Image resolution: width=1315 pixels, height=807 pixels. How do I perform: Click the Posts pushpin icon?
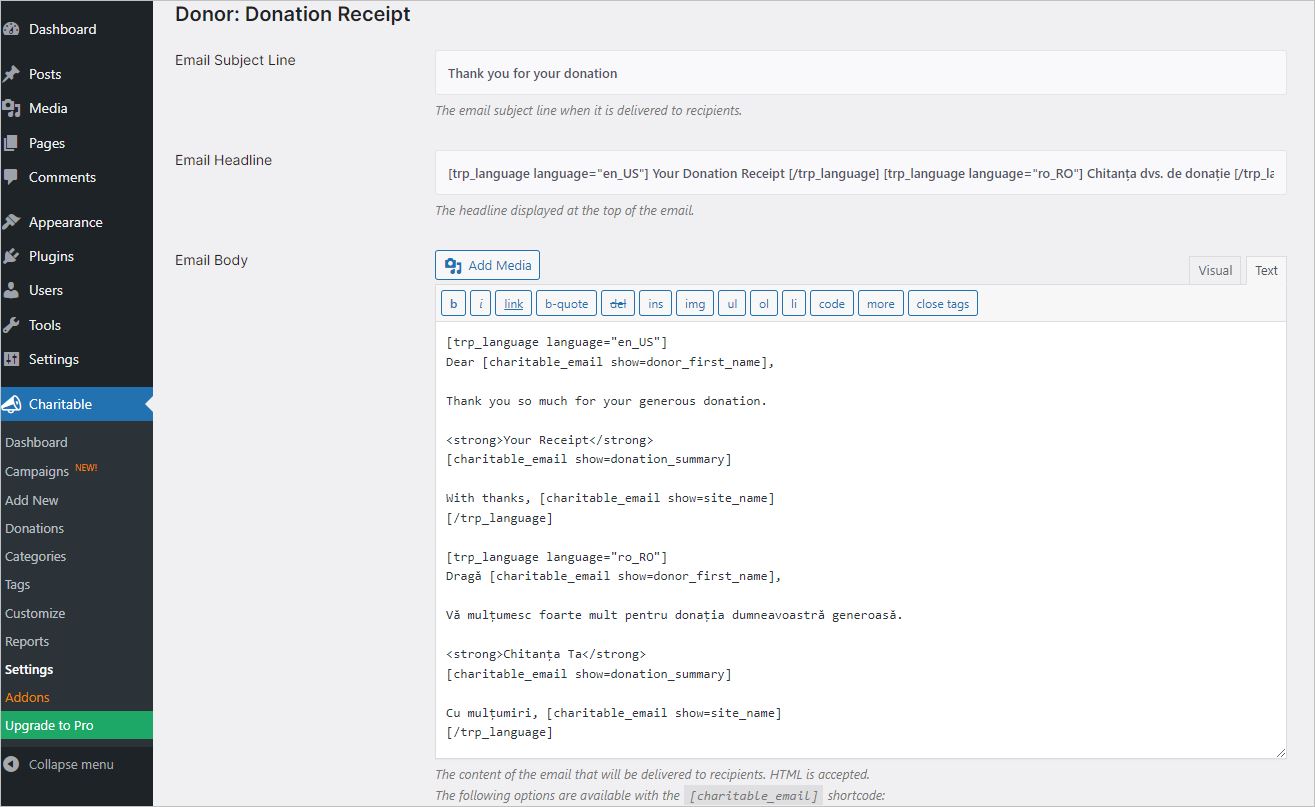click(x=20, y=73)
